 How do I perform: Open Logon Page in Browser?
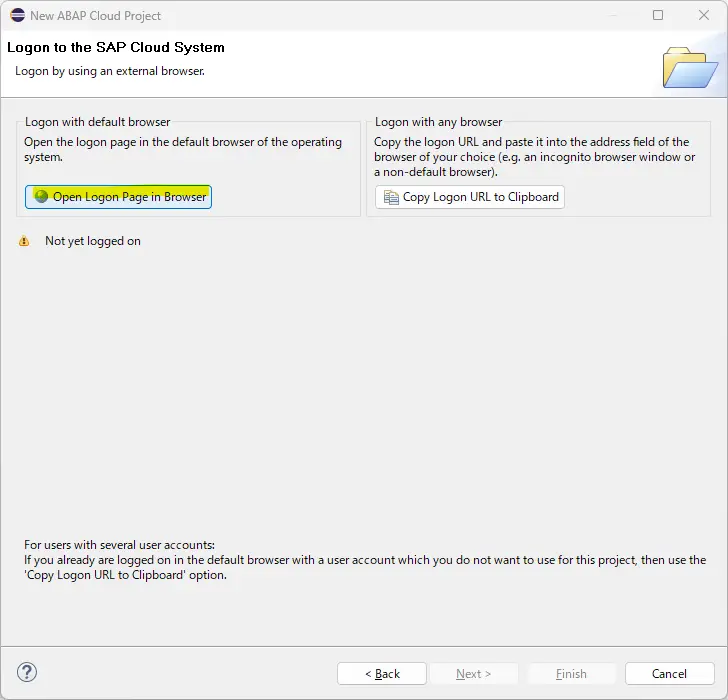pyautogui.click(x=118, y=197)
